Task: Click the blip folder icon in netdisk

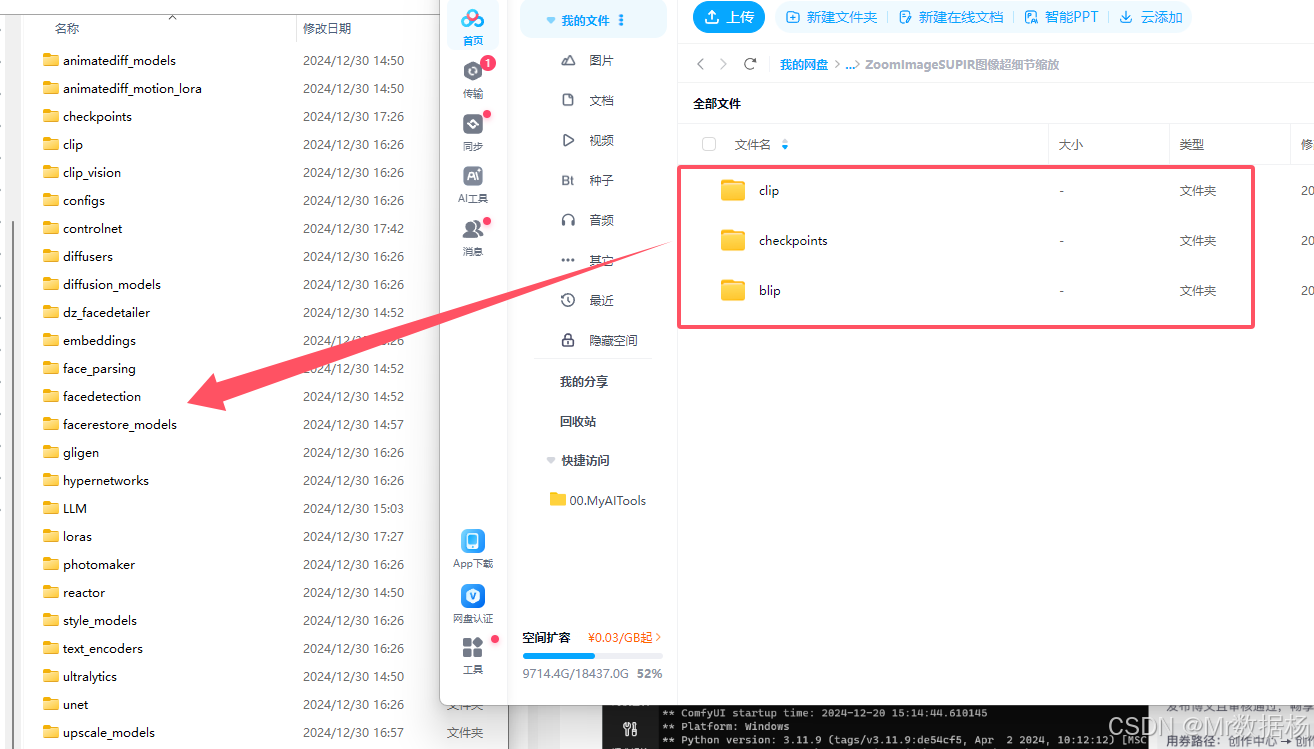Action: coord(733,290)
